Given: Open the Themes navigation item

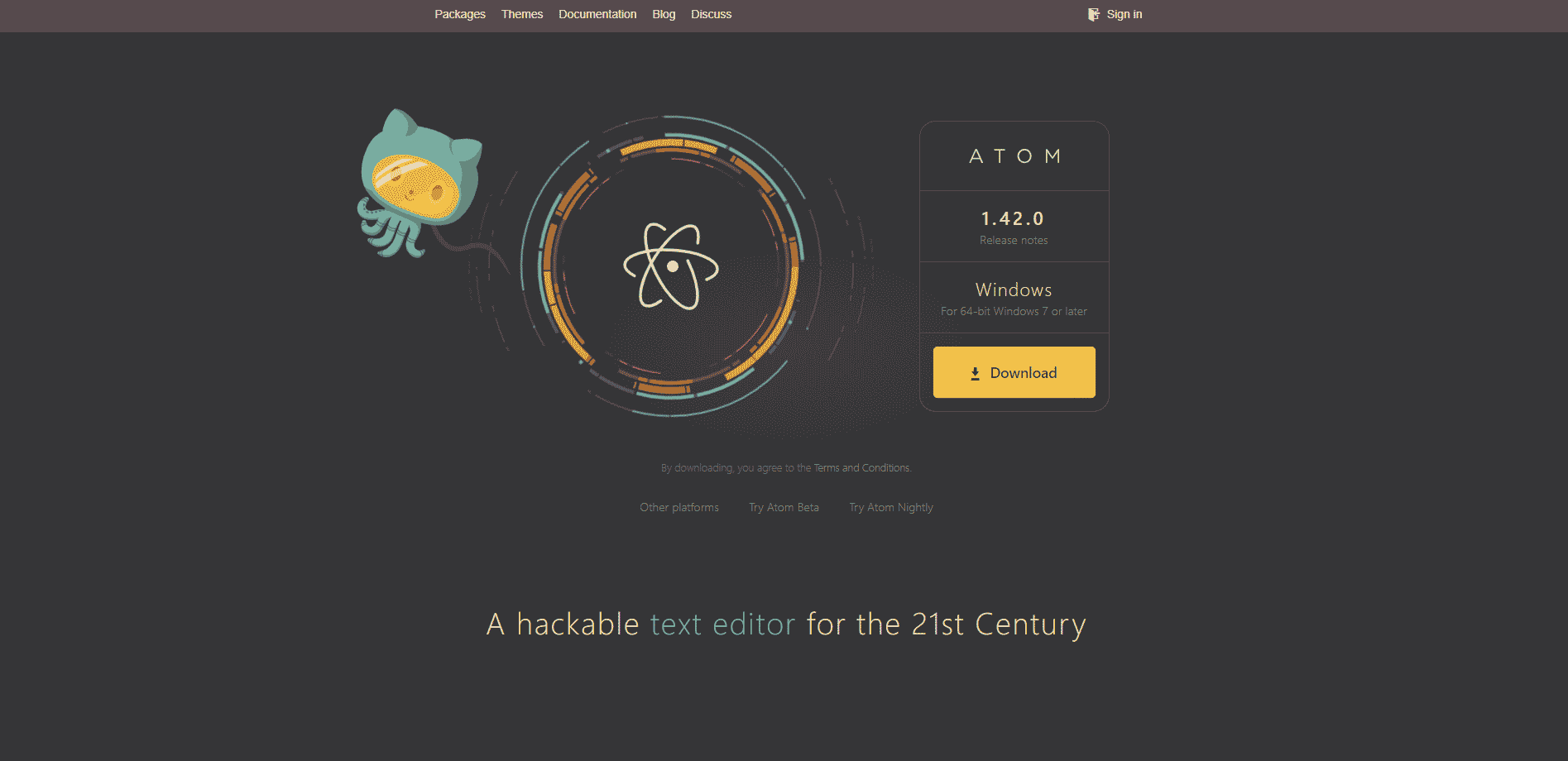Looking at the screenshot, I should click(x=522, y=14).
